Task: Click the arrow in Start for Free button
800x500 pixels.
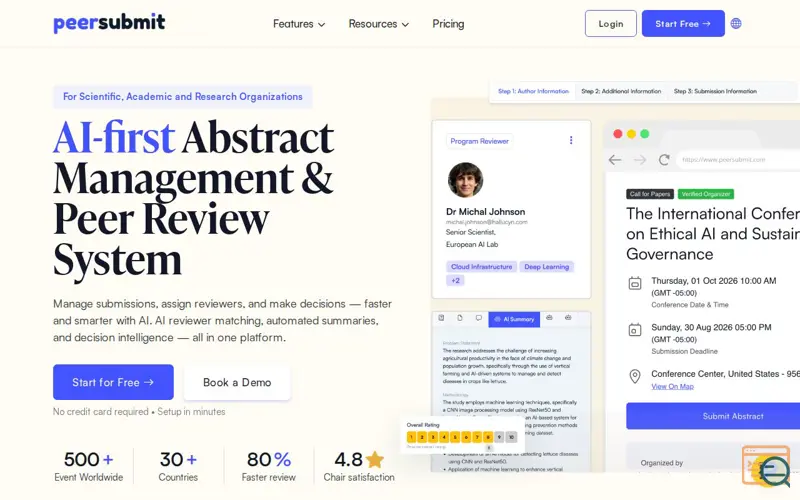Action: [x=148, y=382]
